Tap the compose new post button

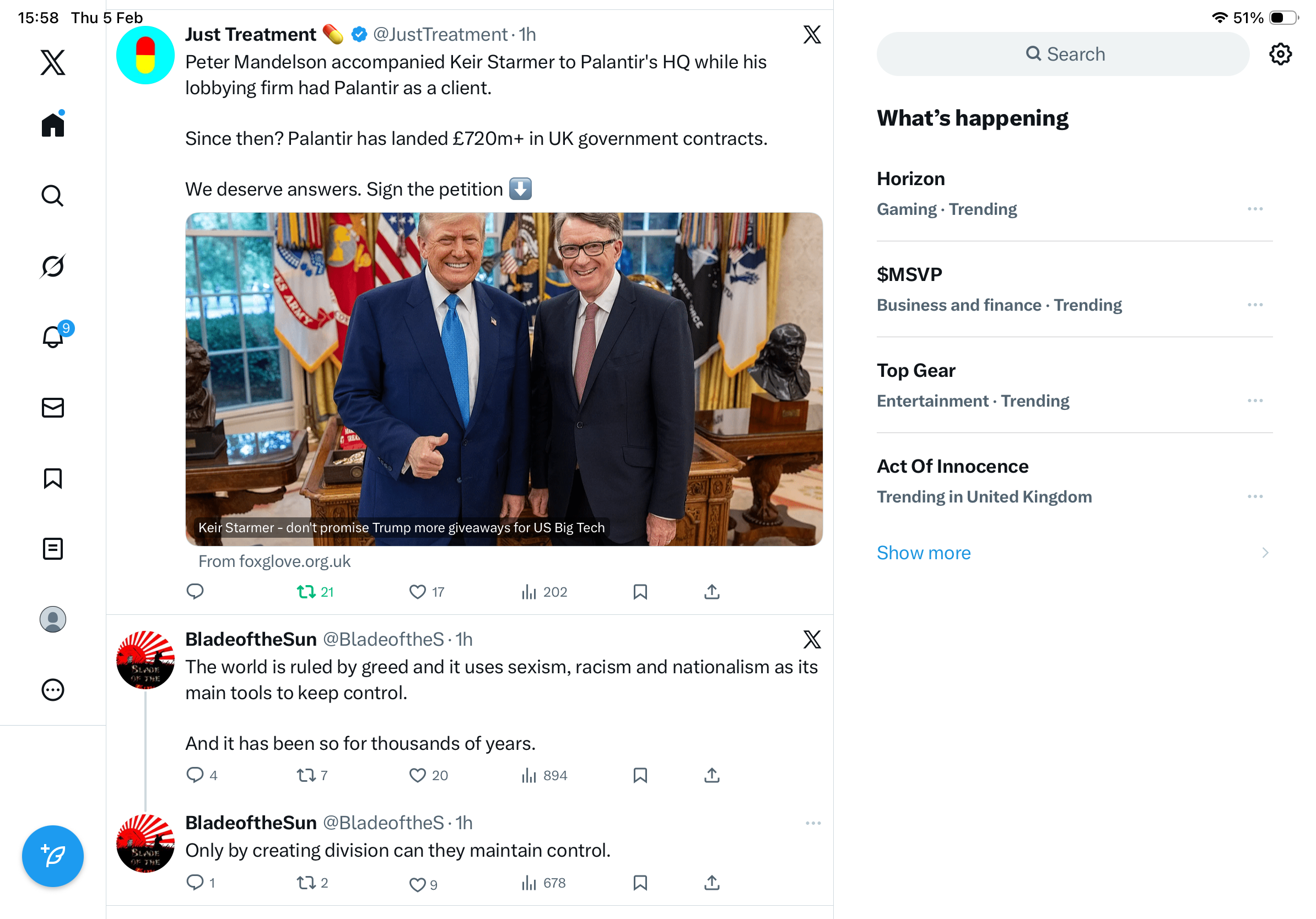tap(53, 856)
